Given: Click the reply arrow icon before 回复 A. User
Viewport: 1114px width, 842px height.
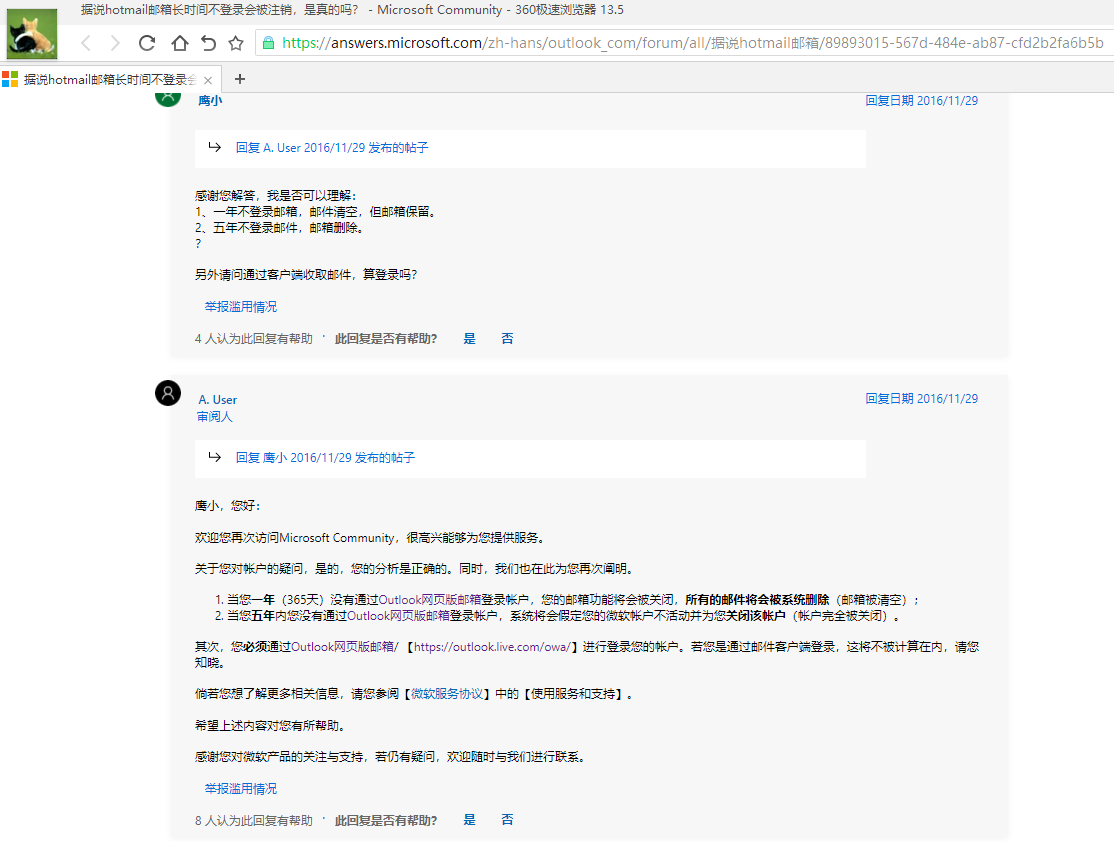Looking at the screenshot, I should pos(215,147).
